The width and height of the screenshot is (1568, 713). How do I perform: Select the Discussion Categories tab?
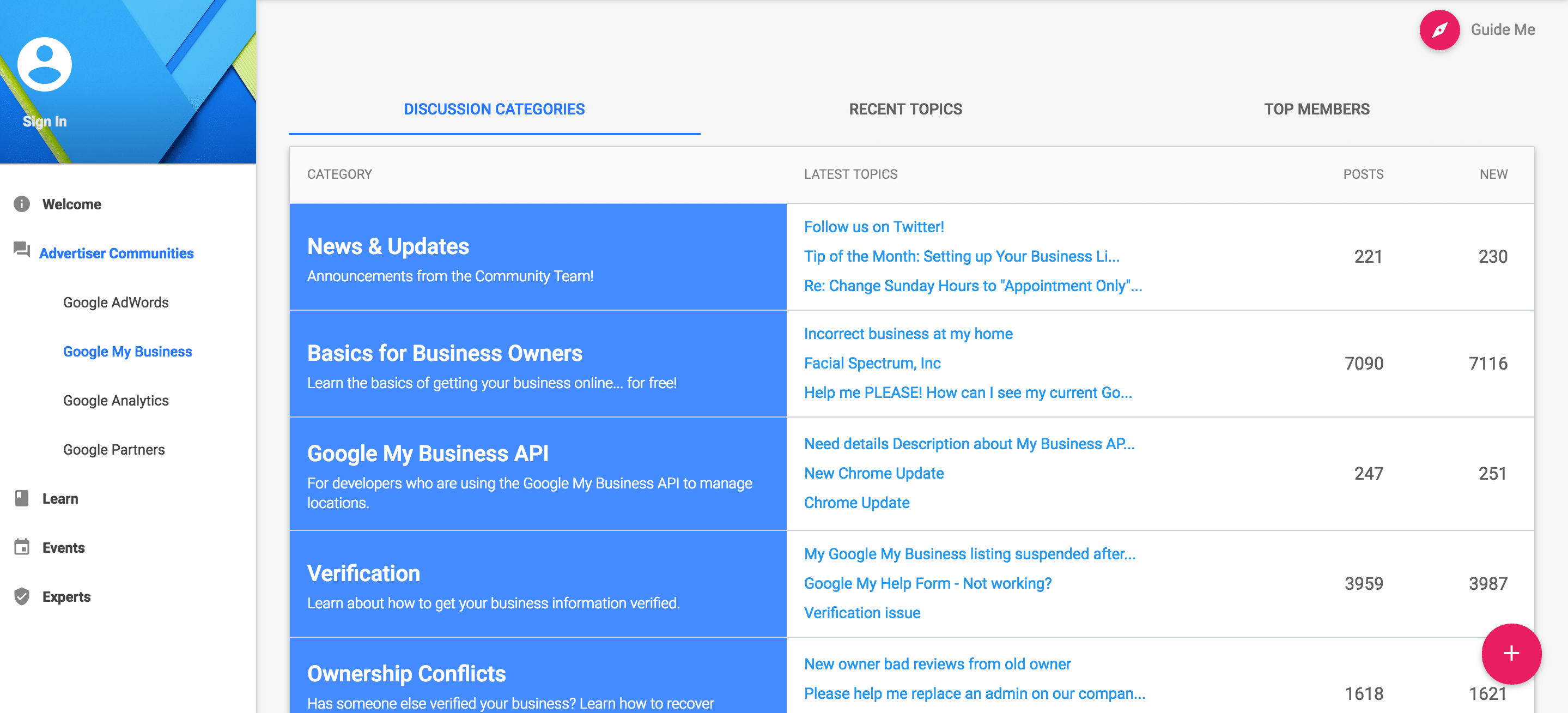pos(494,109)
